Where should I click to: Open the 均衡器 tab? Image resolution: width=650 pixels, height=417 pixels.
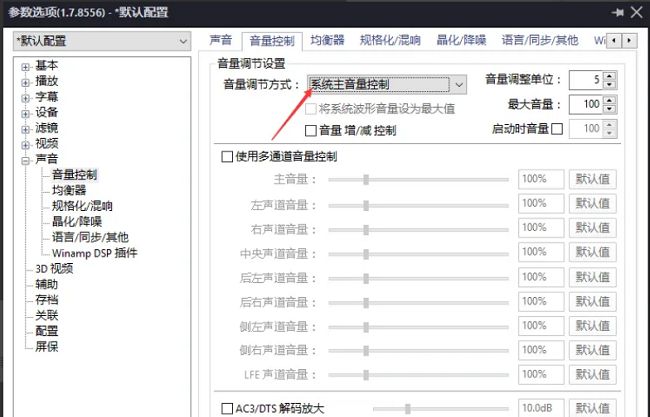(327, 40)
